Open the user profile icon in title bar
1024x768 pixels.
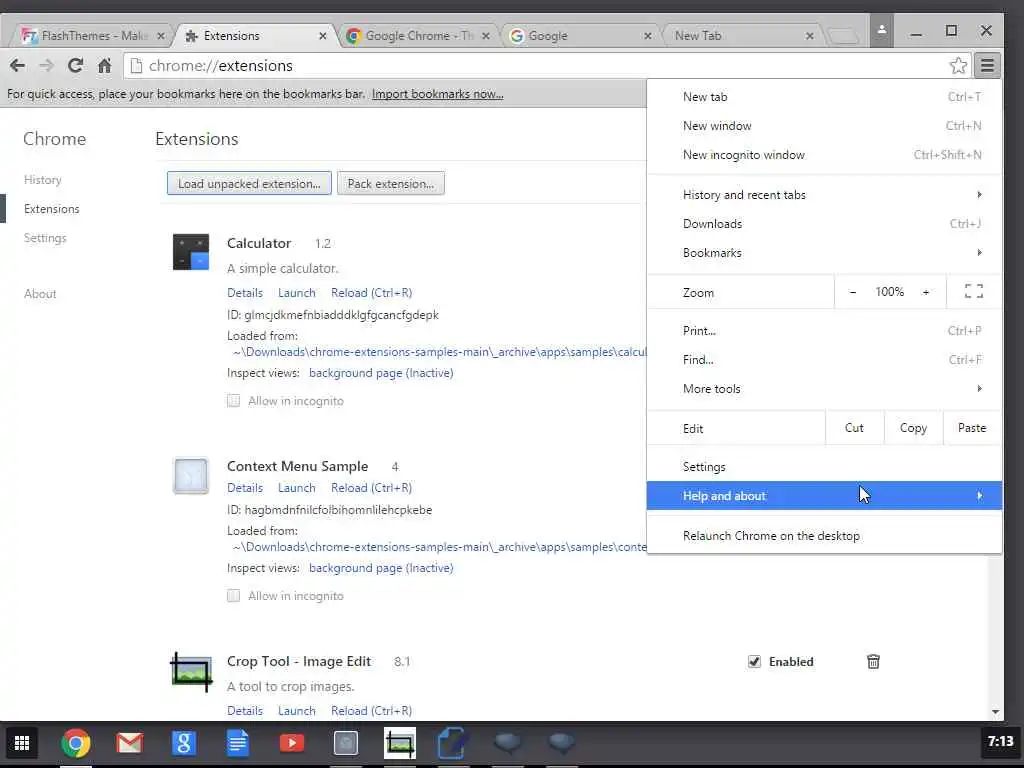pos(881,30)
